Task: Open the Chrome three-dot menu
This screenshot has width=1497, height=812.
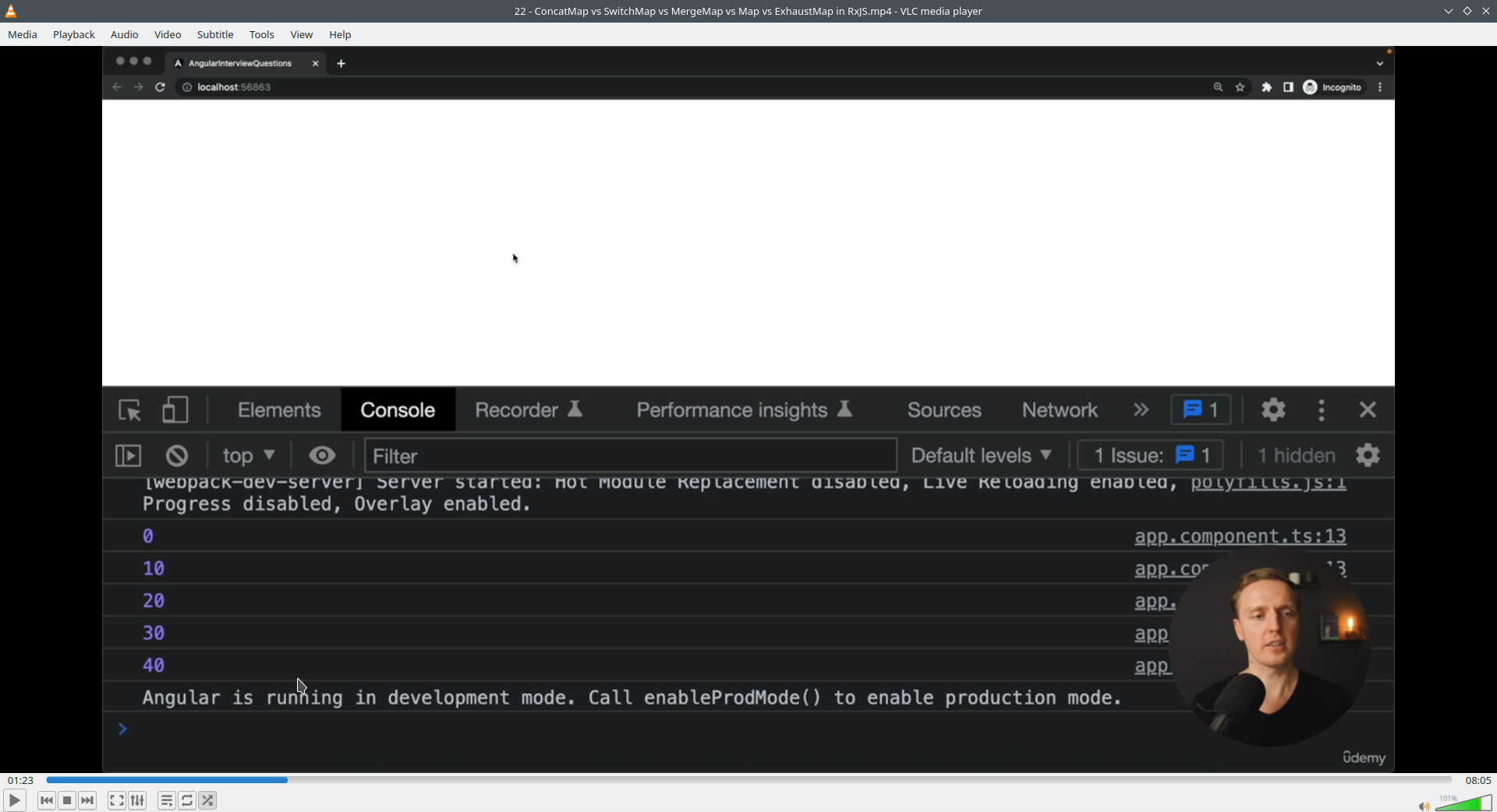Action: point(1380,87)
